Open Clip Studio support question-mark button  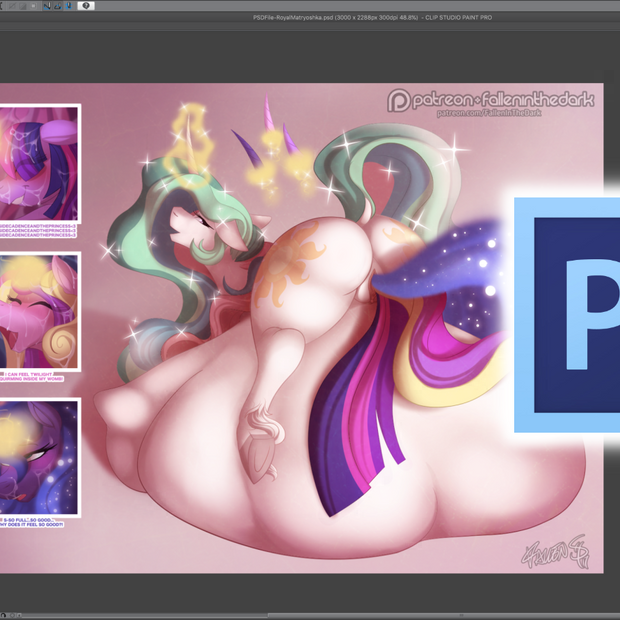click(x=86, y=6)
